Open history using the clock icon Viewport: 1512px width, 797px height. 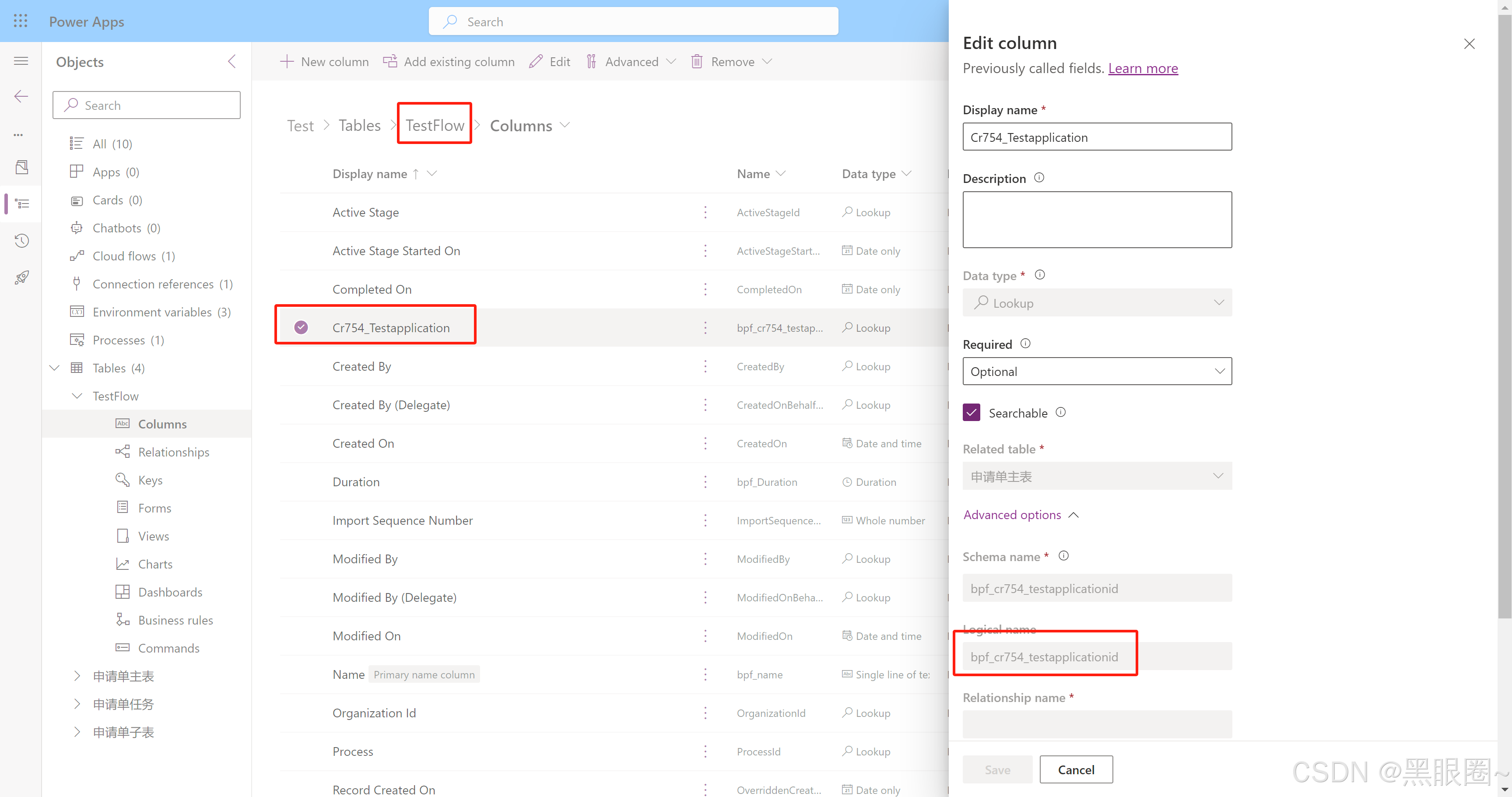click(x=21, y=240)
